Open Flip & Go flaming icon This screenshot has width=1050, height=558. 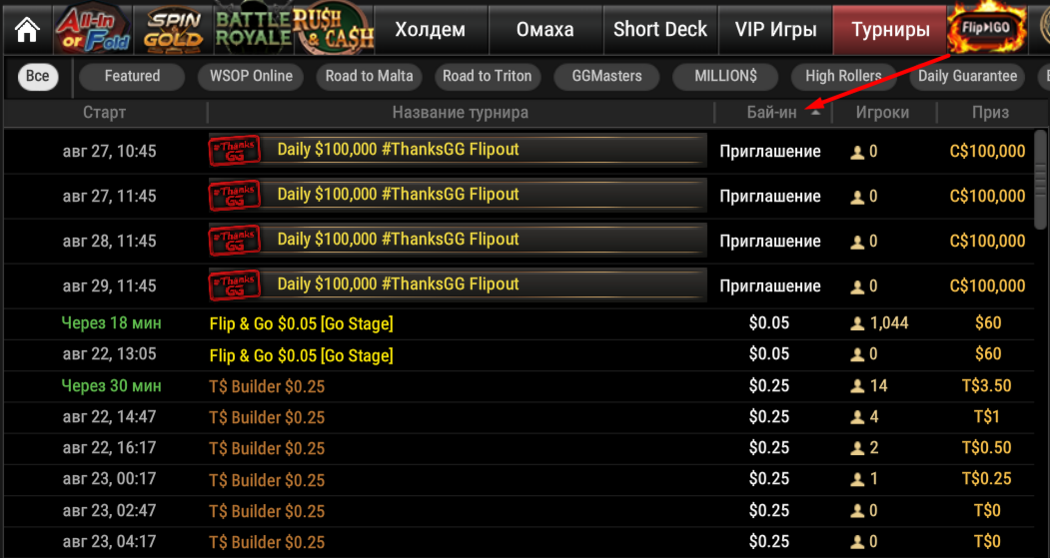pyautogui.click(x=988, y=29)
